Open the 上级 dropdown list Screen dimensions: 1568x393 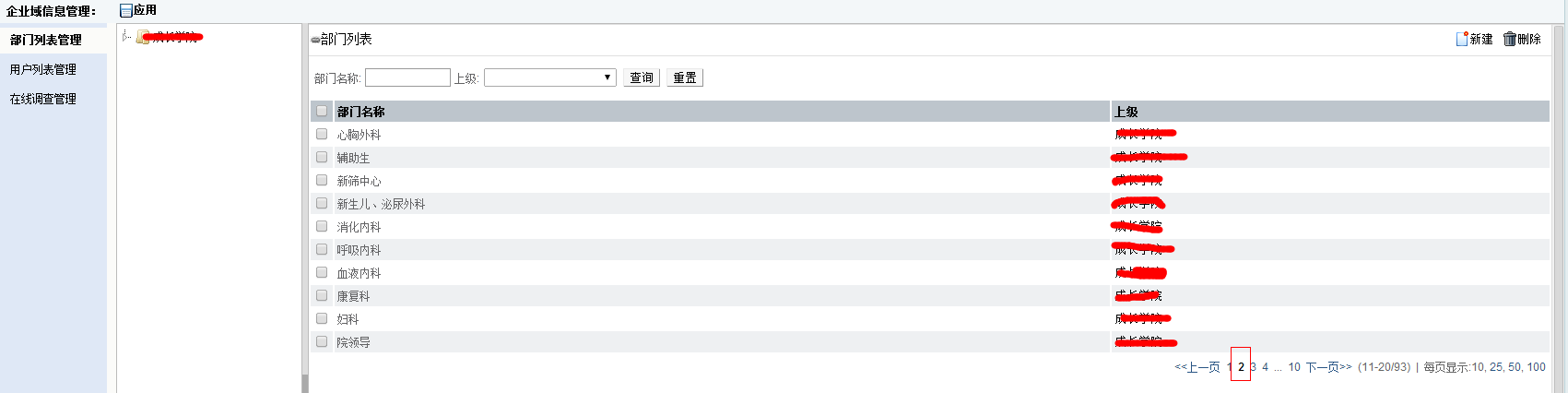point(550,77)
